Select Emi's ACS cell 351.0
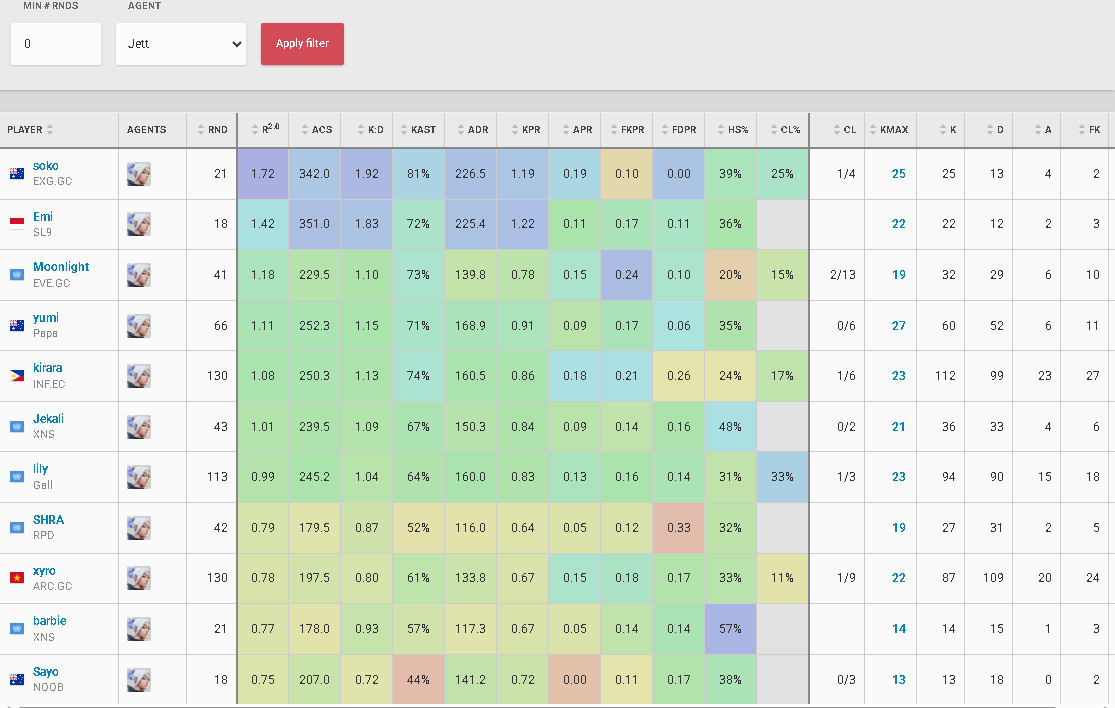Image resolution: width=1115 pixels, height=708 pixels. [x=314, y=224]
